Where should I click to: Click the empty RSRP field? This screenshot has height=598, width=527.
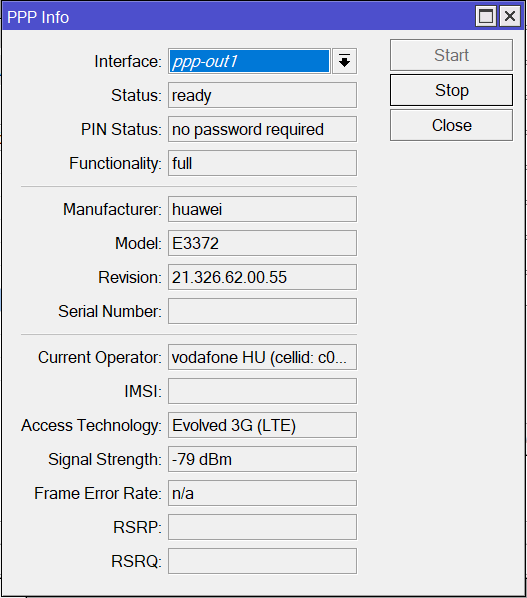[x=262, y=527]
